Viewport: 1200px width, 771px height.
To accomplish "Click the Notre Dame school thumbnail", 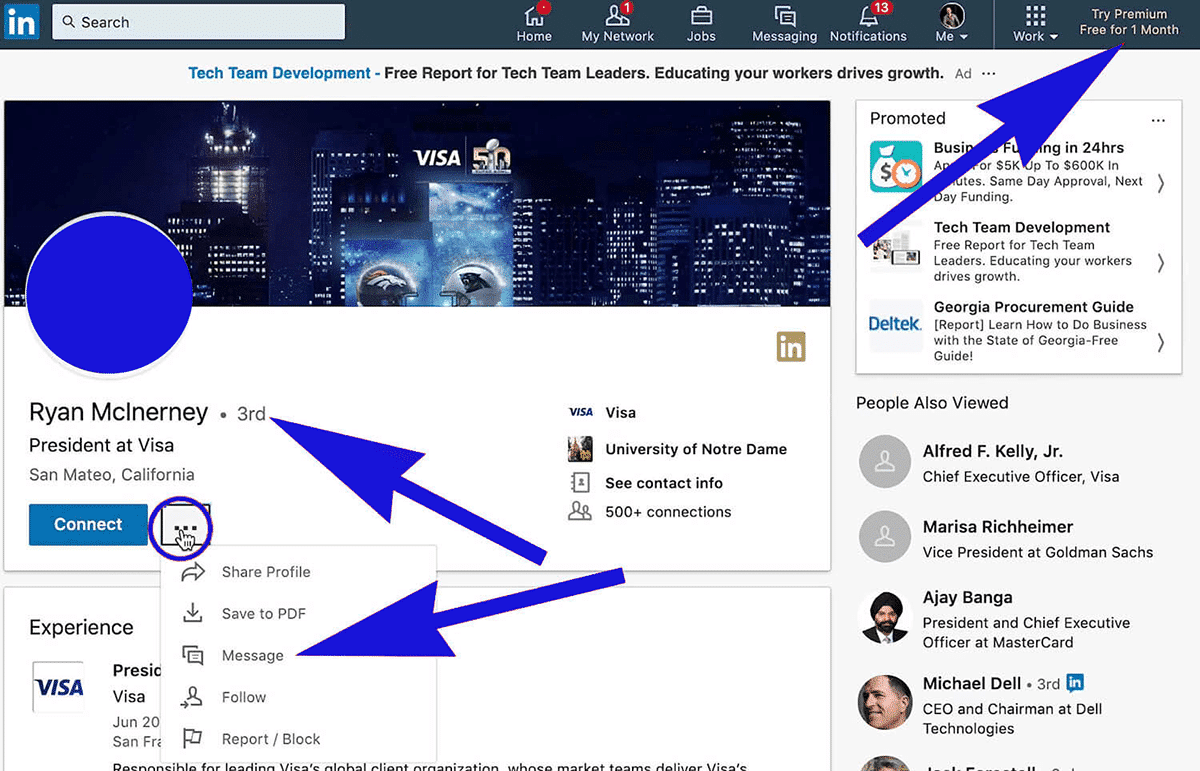I will coord(580,449).
